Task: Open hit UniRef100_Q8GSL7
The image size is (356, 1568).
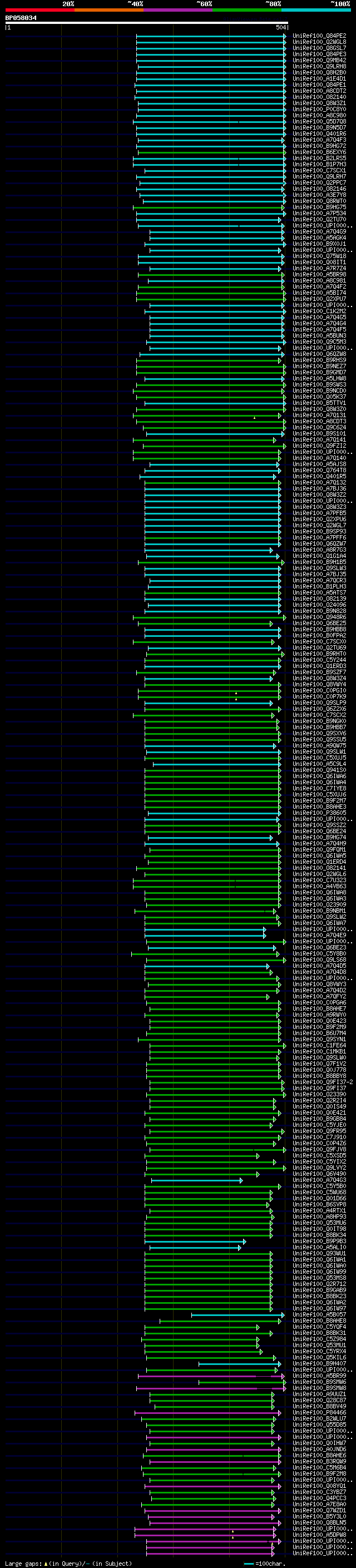Action: 319,48
